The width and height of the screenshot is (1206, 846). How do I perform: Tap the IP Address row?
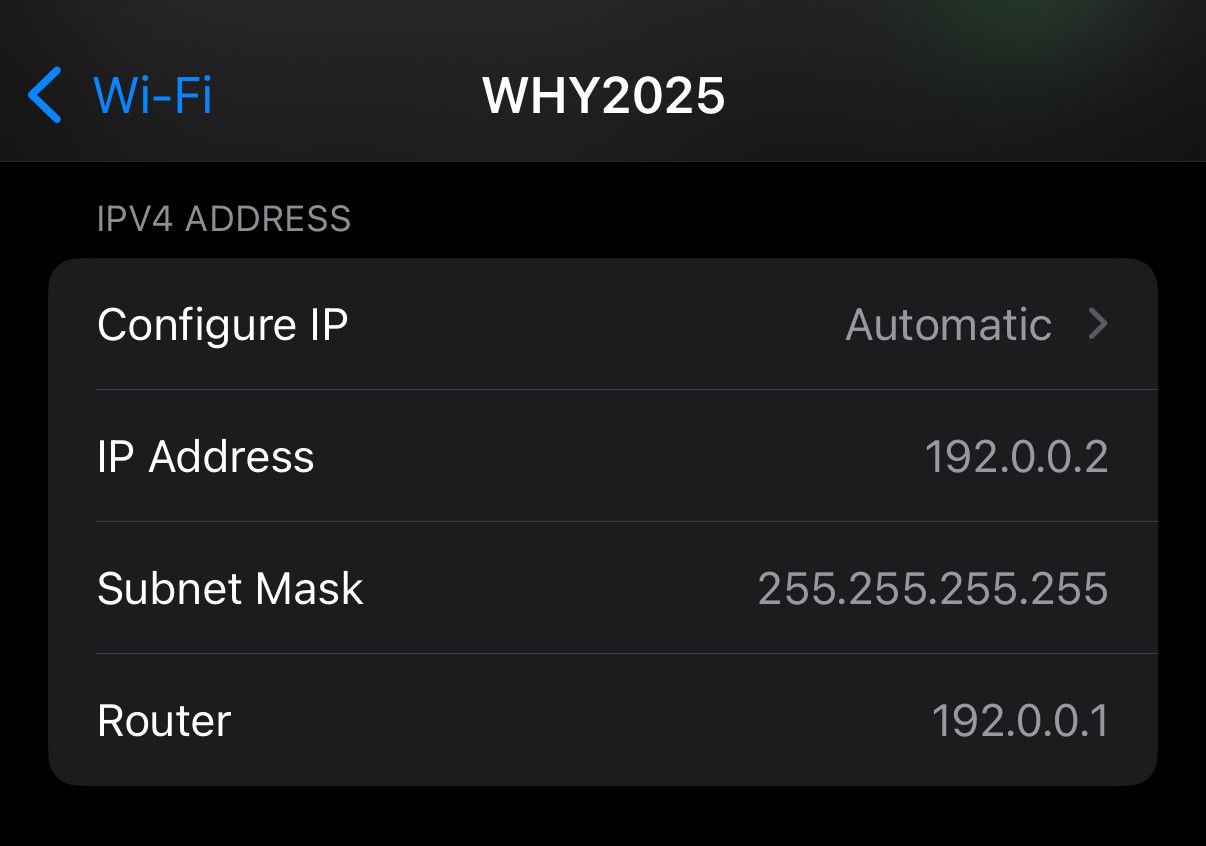tap(600, 455)
